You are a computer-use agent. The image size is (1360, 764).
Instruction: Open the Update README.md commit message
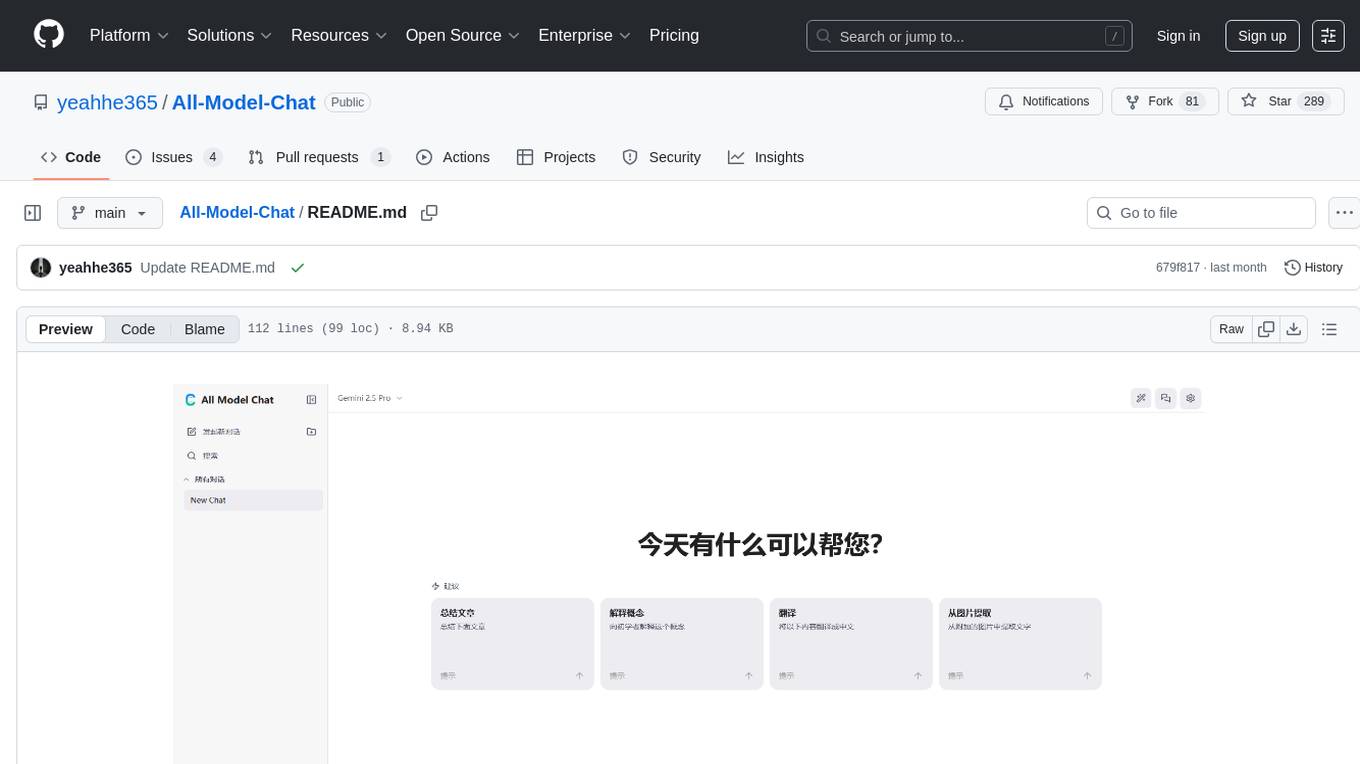207,268
